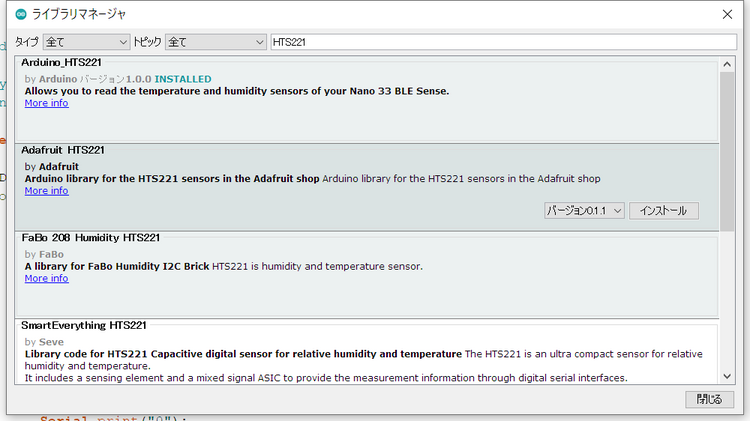Viewport: 750px width, 421px height.
Task: Close the Library Manager window with X
Action: [x=727, y=14]
